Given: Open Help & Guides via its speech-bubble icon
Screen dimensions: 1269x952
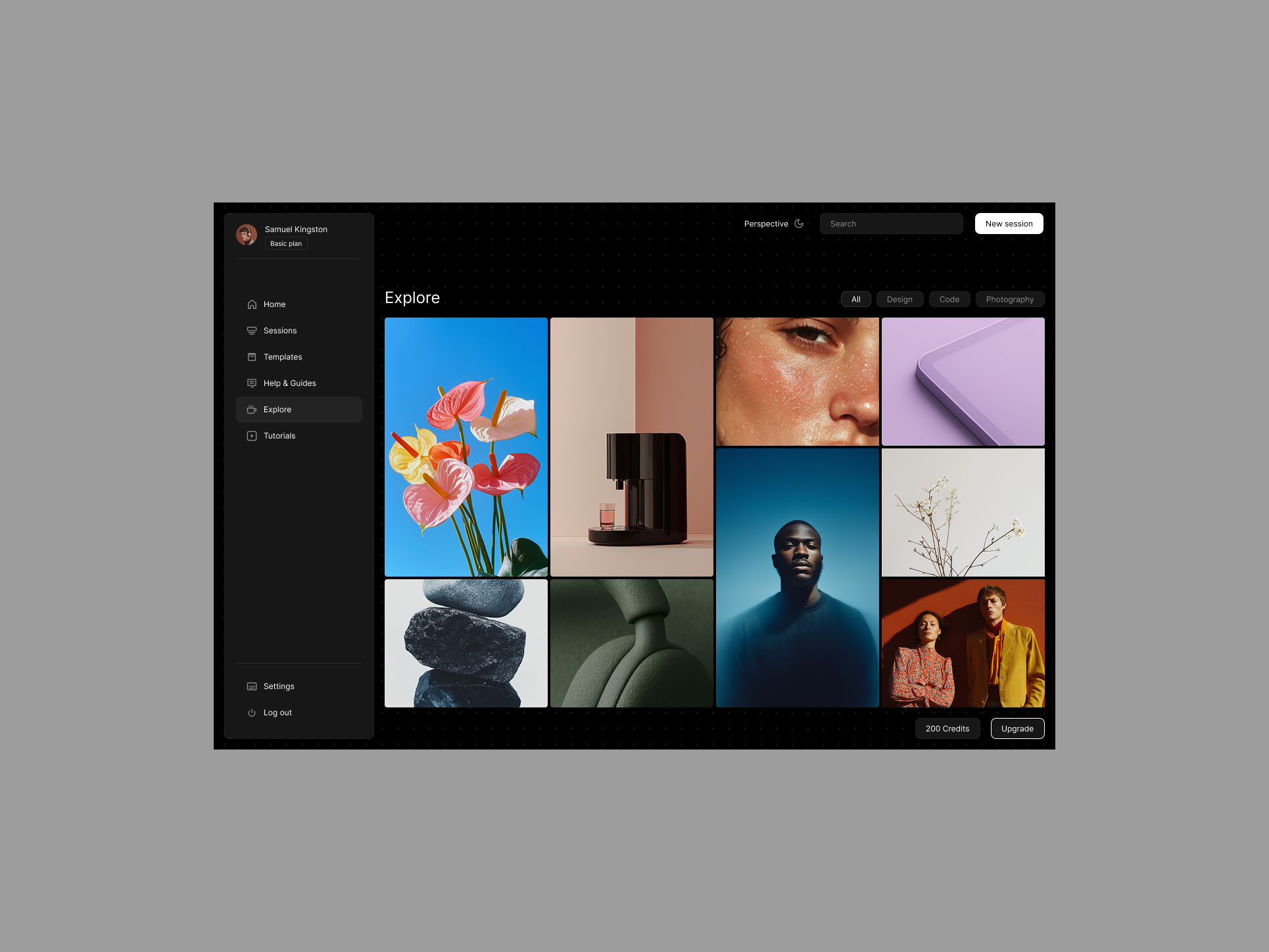Looking at the screenshot, I should click(x=252, y=383).
